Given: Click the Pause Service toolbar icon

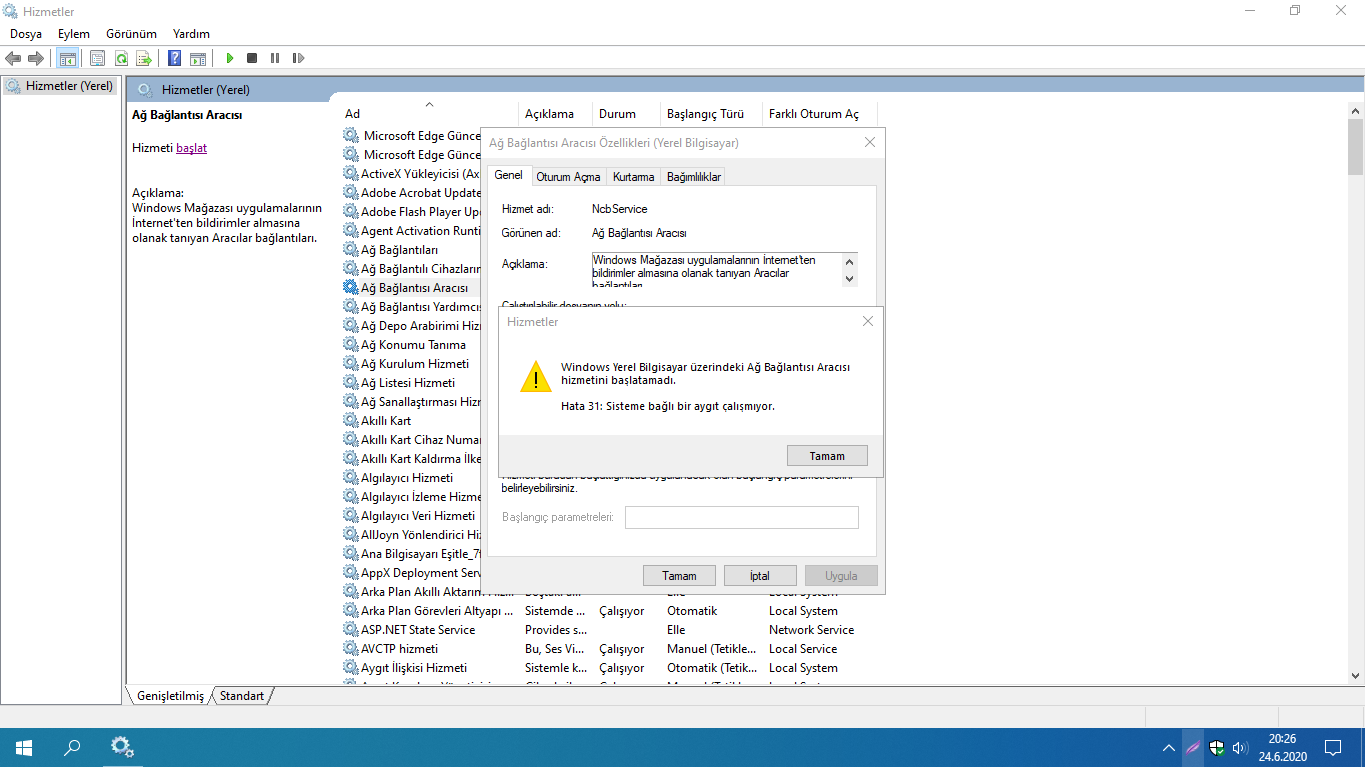Looking at the screenshot, I should [x=275, y=58].
